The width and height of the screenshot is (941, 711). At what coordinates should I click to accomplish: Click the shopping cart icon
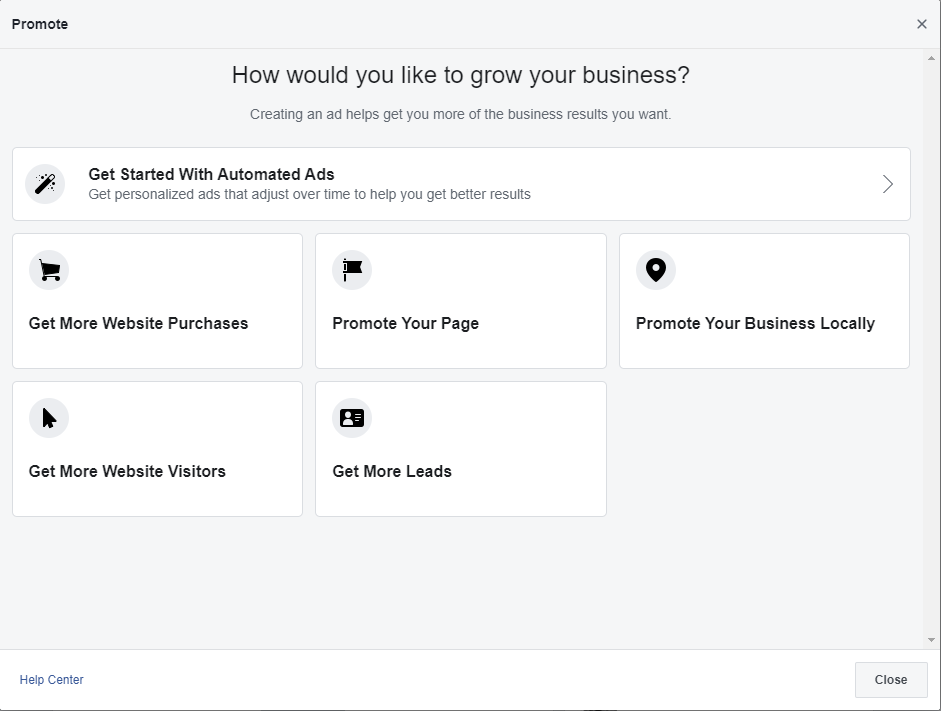click(x=49, y=270)
